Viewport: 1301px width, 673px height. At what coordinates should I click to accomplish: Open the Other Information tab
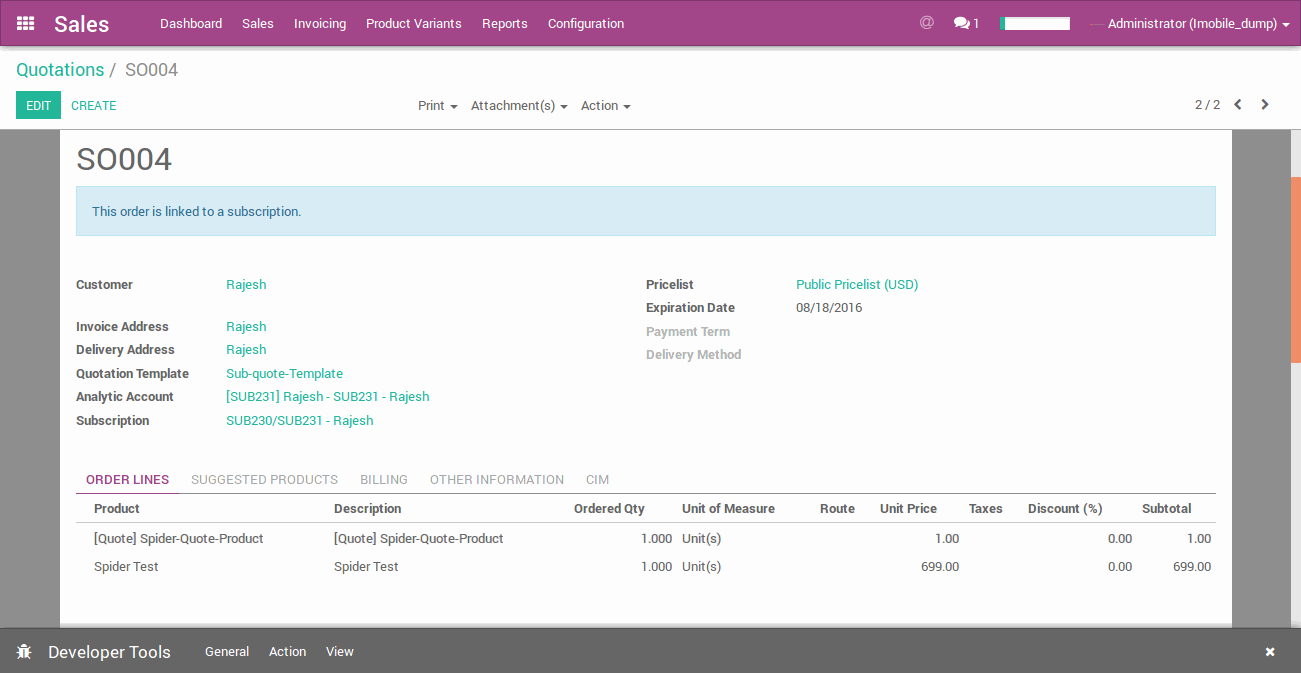[496, 480]
